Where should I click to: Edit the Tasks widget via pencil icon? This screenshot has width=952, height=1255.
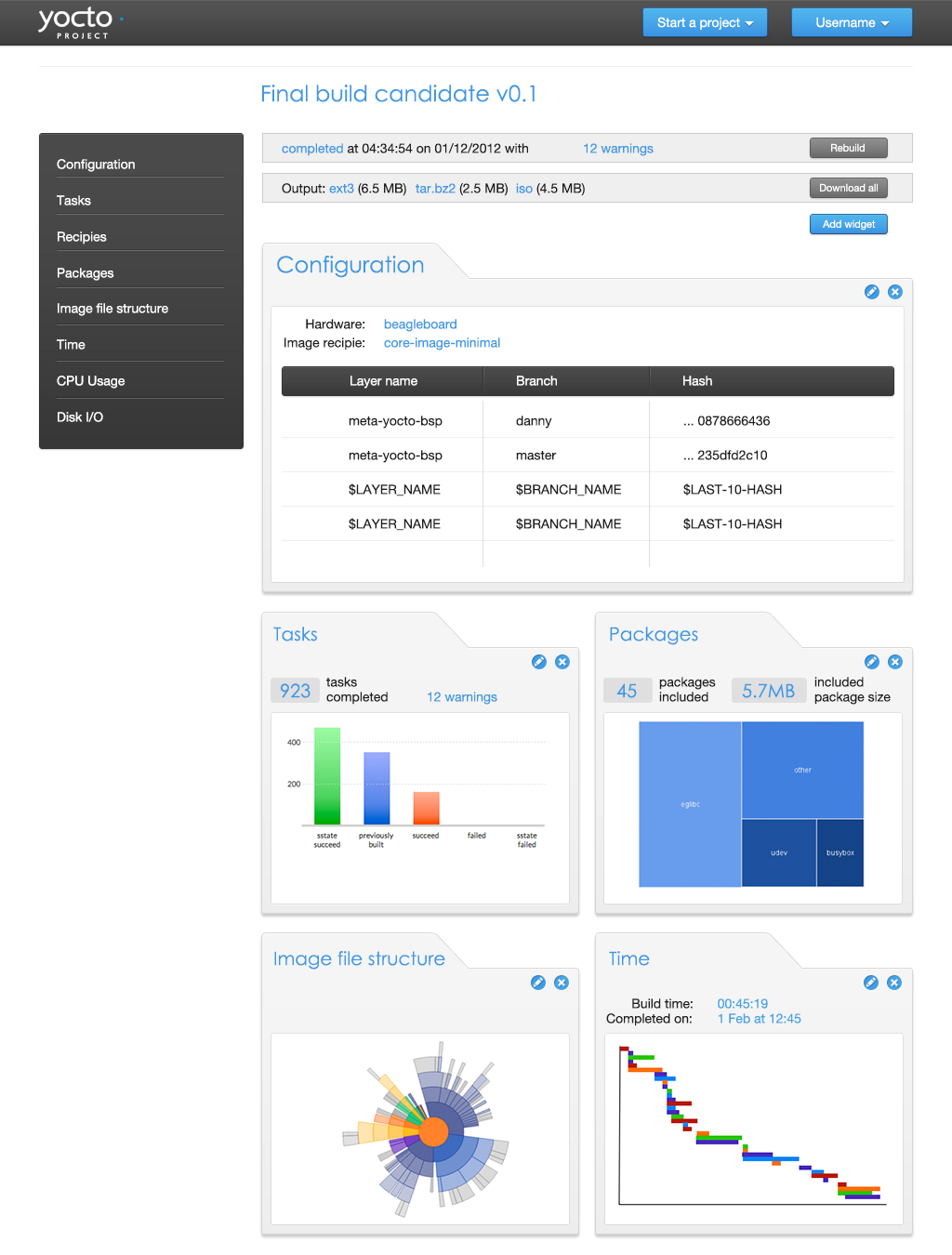[538, 662]
